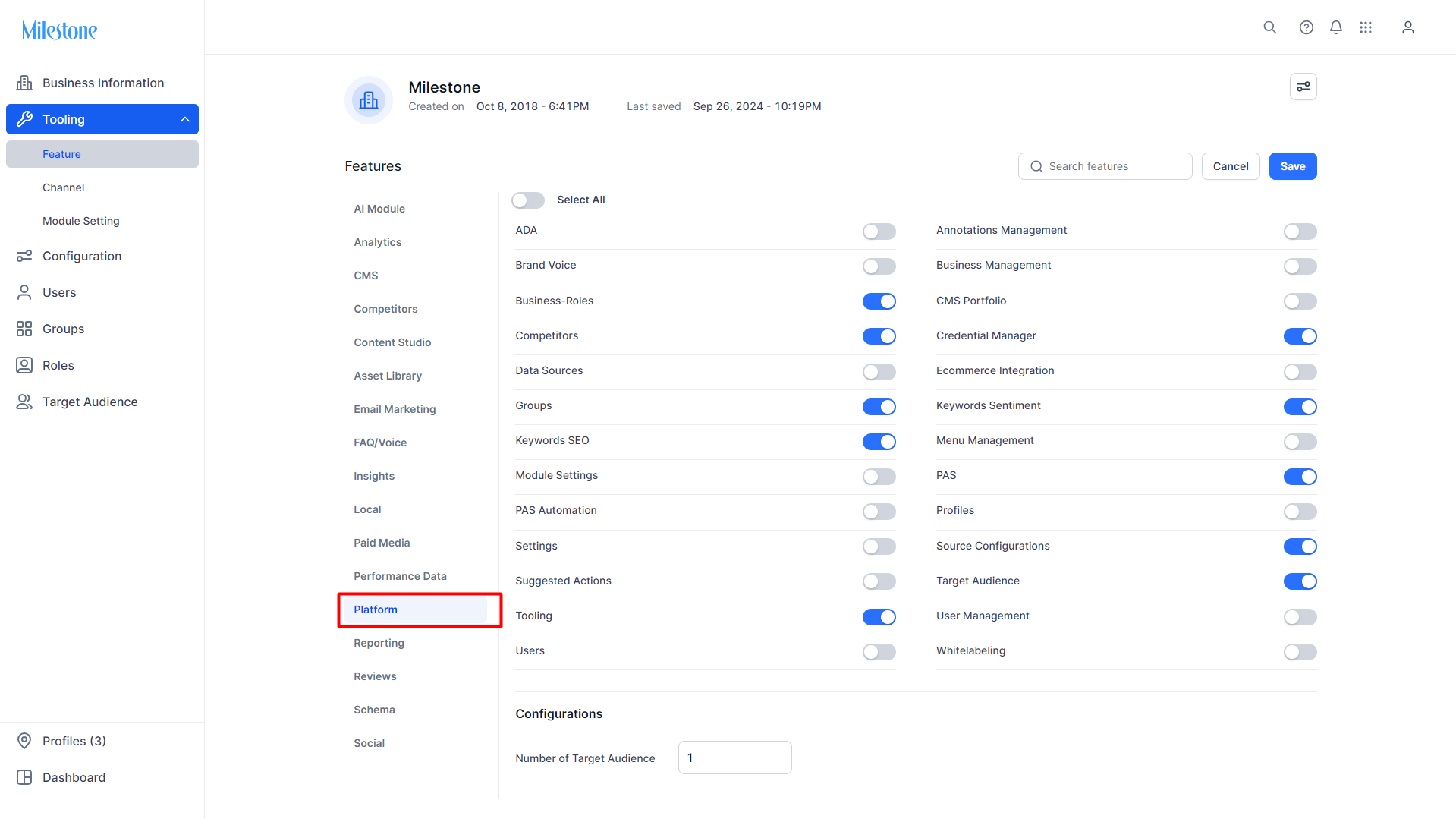Click the Milestone logo
The width and height of the screenshot is (1456, 819).
coord(59,30)
